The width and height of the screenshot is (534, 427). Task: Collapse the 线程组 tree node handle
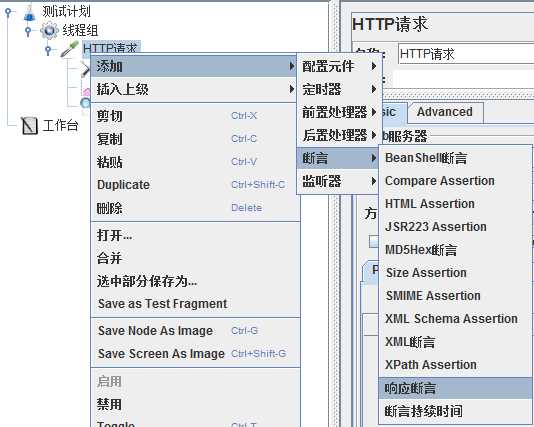coord(29,31)
